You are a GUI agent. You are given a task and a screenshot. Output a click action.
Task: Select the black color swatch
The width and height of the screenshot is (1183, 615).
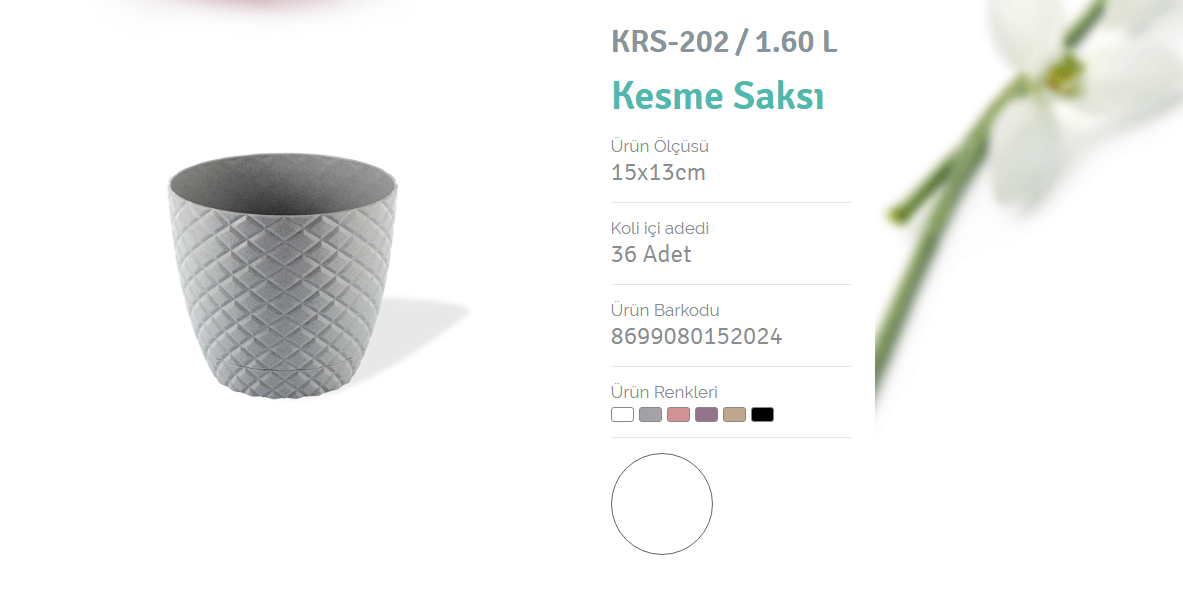point(762,414)
